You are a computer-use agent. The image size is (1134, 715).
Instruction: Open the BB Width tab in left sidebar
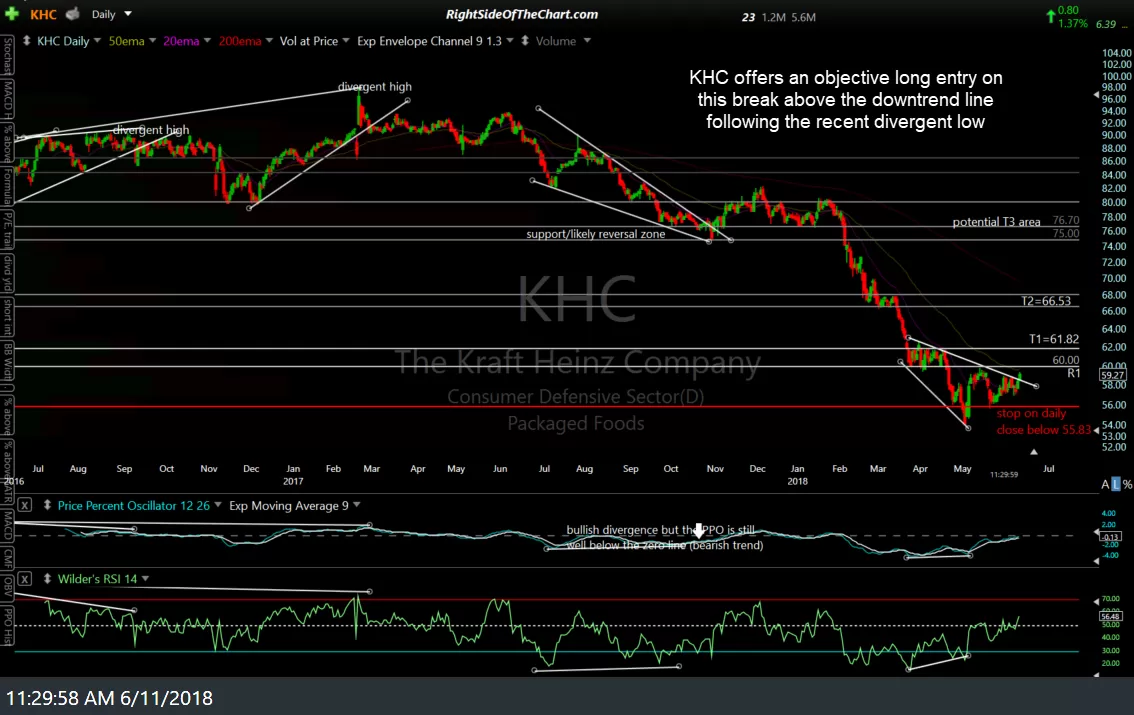pos(7,362)
